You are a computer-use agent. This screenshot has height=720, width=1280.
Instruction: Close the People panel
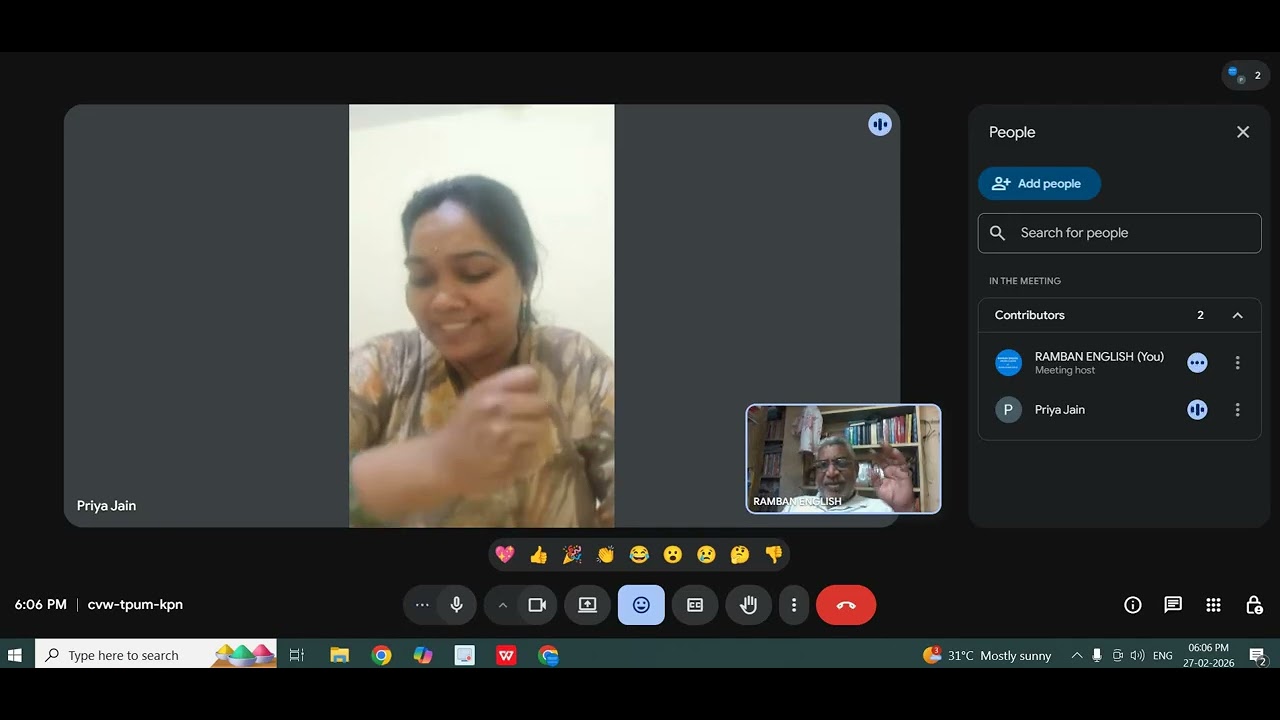(x=1243, y=132)
